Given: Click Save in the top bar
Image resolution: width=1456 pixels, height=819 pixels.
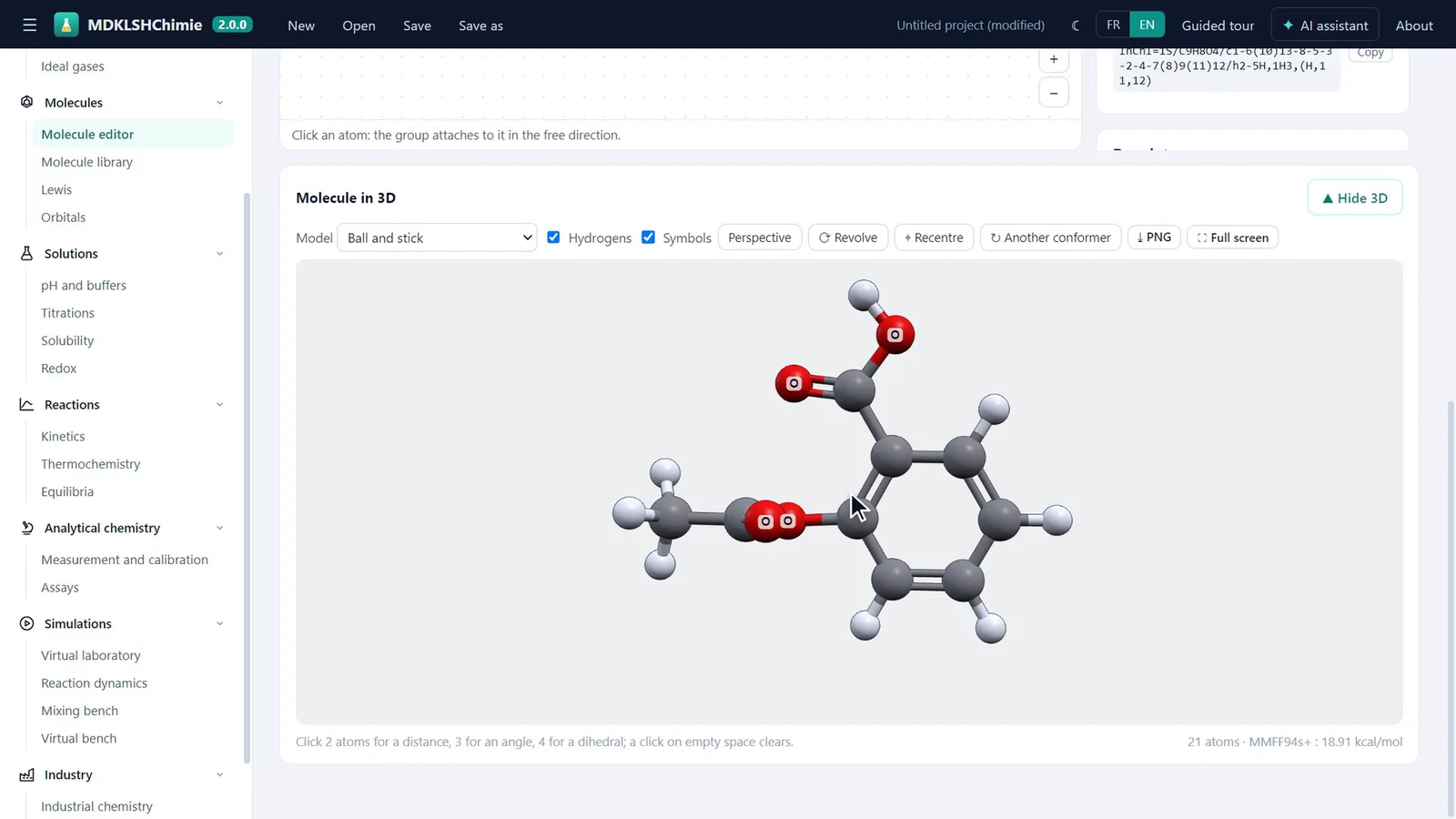Looking at the screenshot, I should (x=417, y=25).
